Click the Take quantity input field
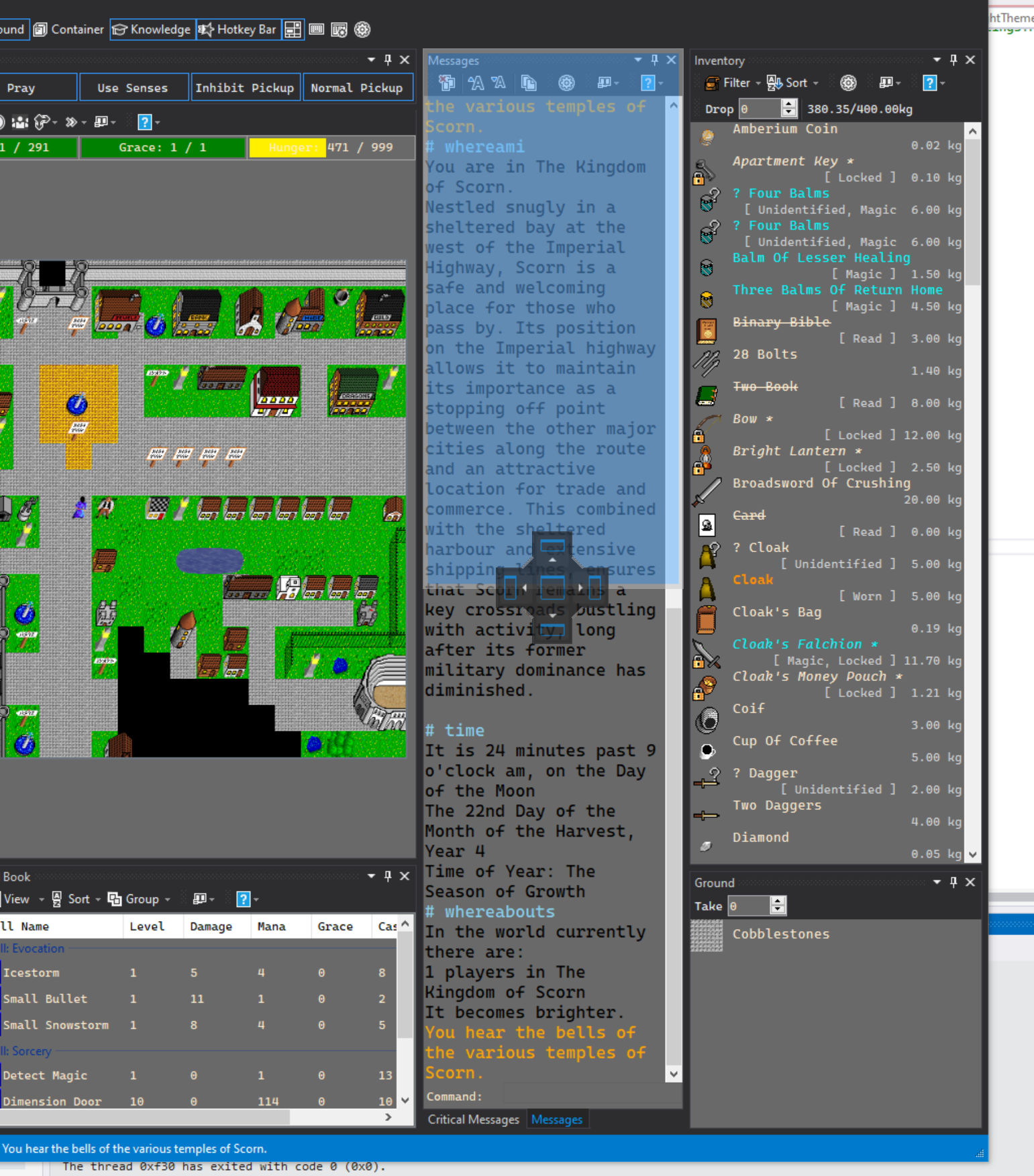Screen dimensions: 1034x1176 pos(749,906)
